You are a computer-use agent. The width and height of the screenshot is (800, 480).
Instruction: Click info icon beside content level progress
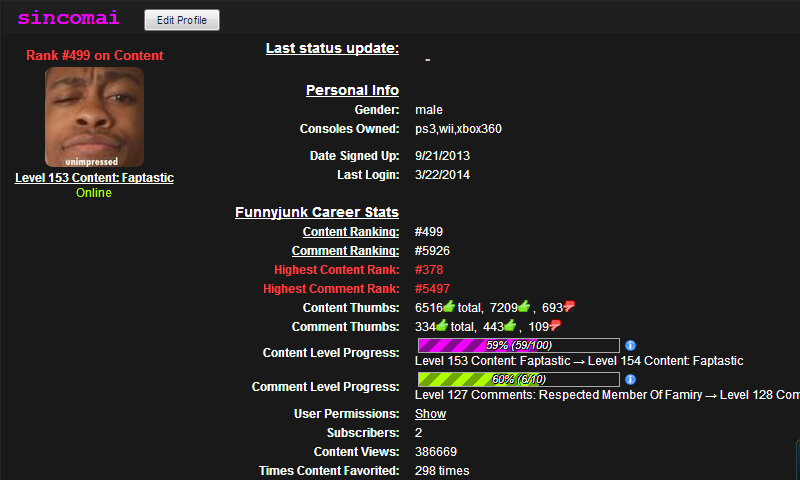[x=630, y=345]
